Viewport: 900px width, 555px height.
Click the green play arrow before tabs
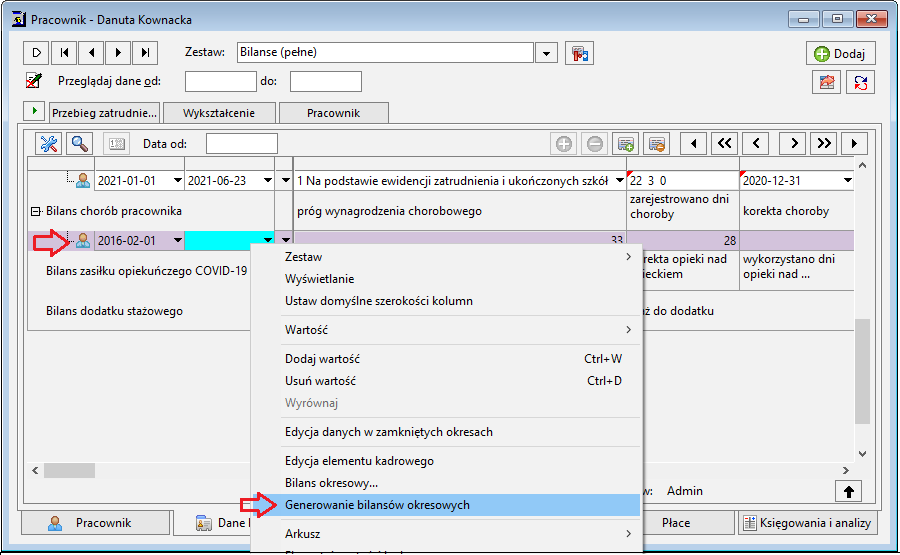coord(34,111)
